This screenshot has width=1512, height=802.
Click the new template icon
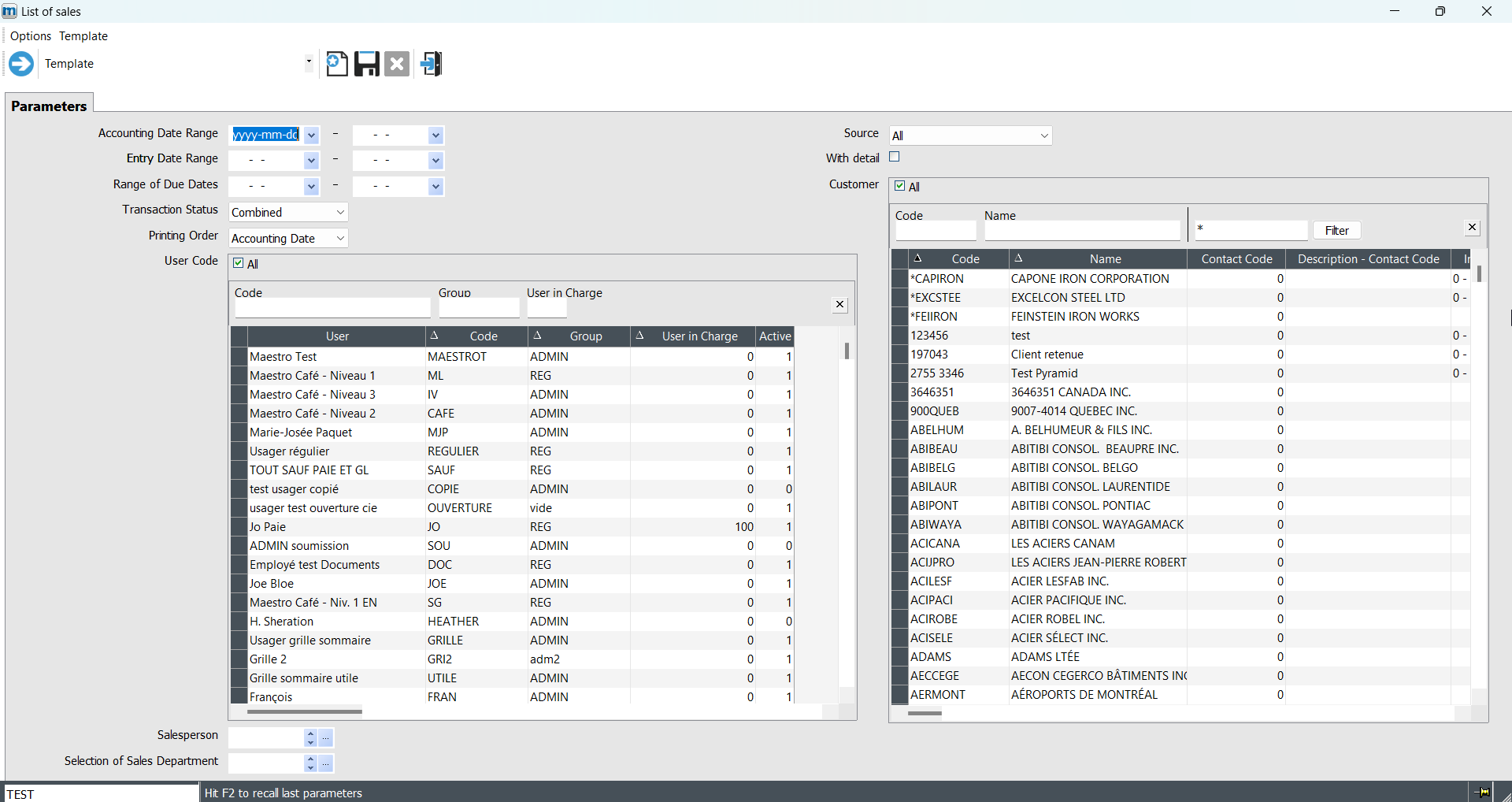tap(337, 64)
